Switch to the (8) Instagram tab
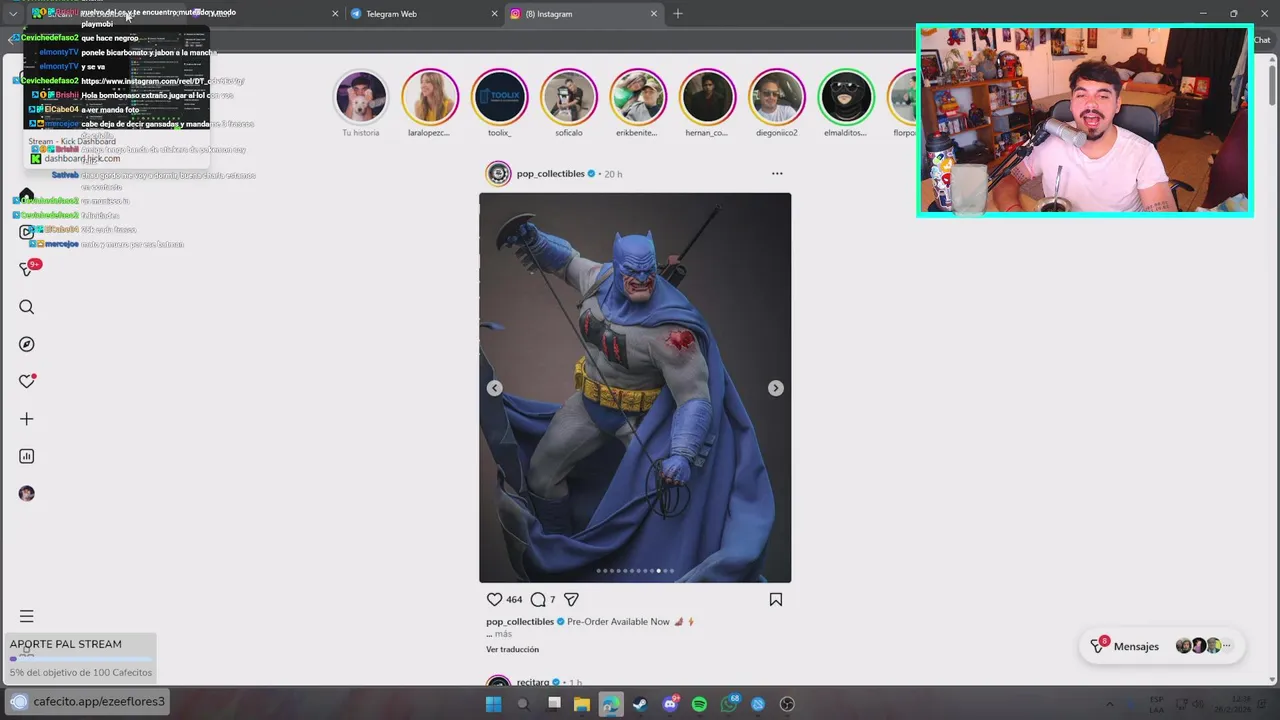The width and height of the screenshot is (1280, 720). pyautogui.click(x=584, y=14)
